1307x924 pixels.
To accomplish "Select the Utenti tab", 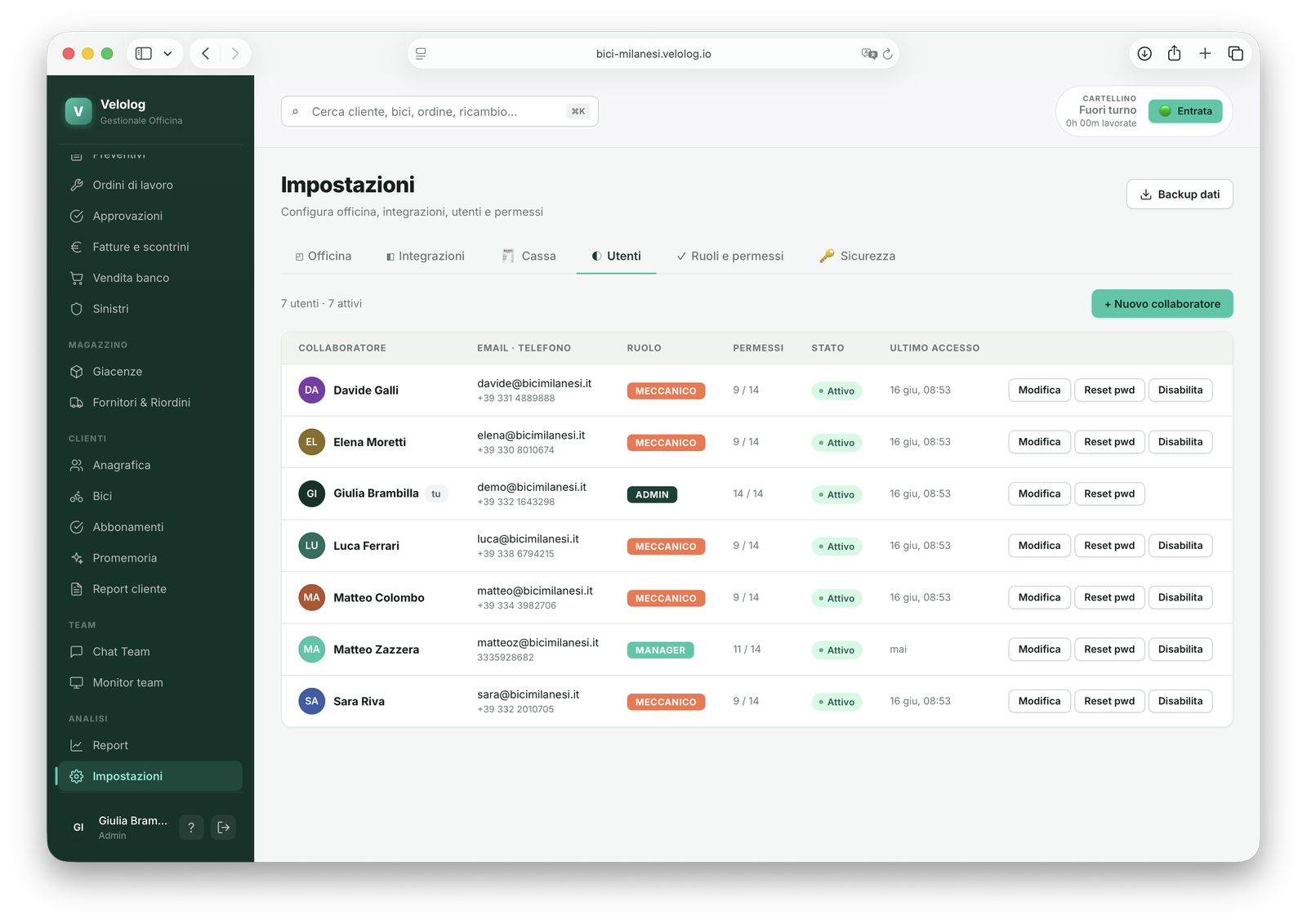I will coord(616,256).
